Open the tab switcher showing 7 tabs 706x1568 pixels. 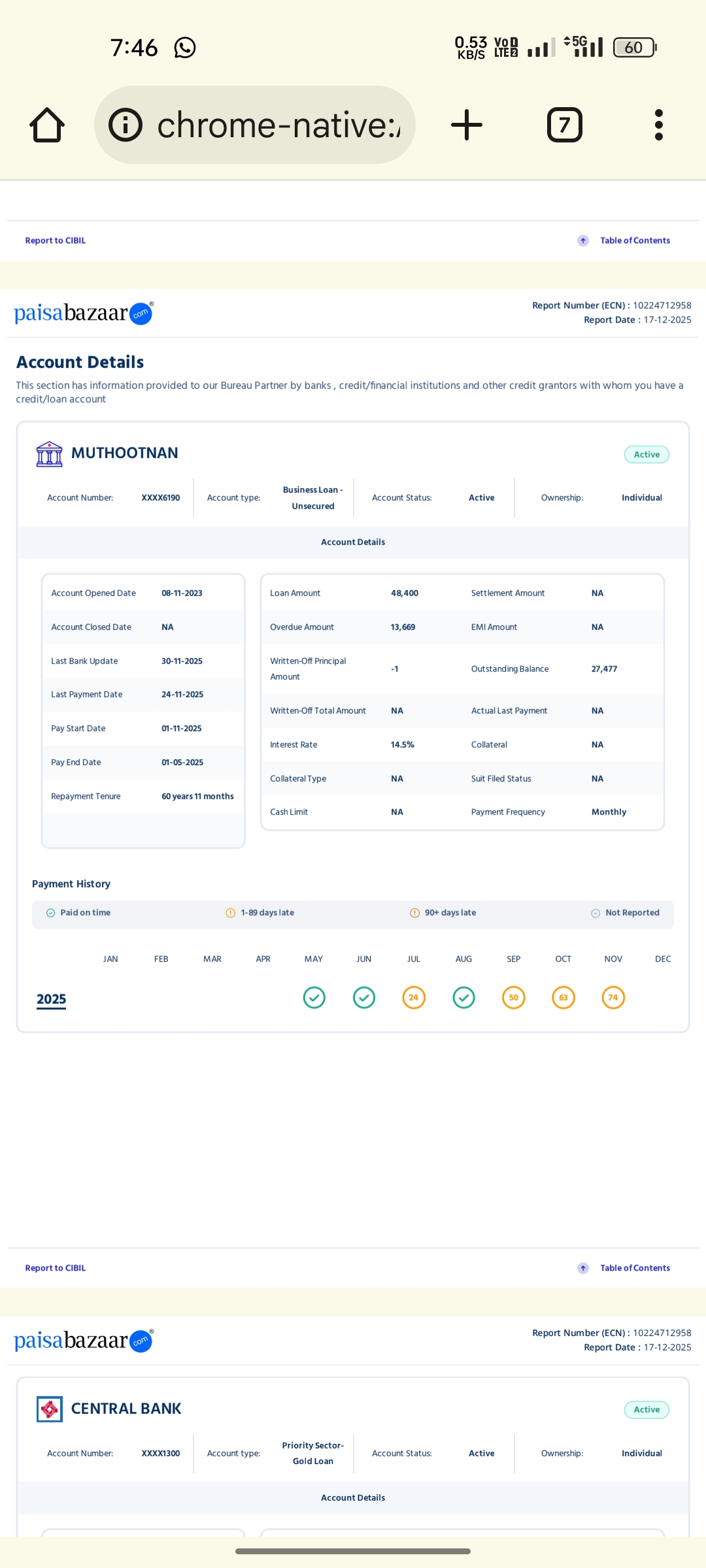coord(564,125)
